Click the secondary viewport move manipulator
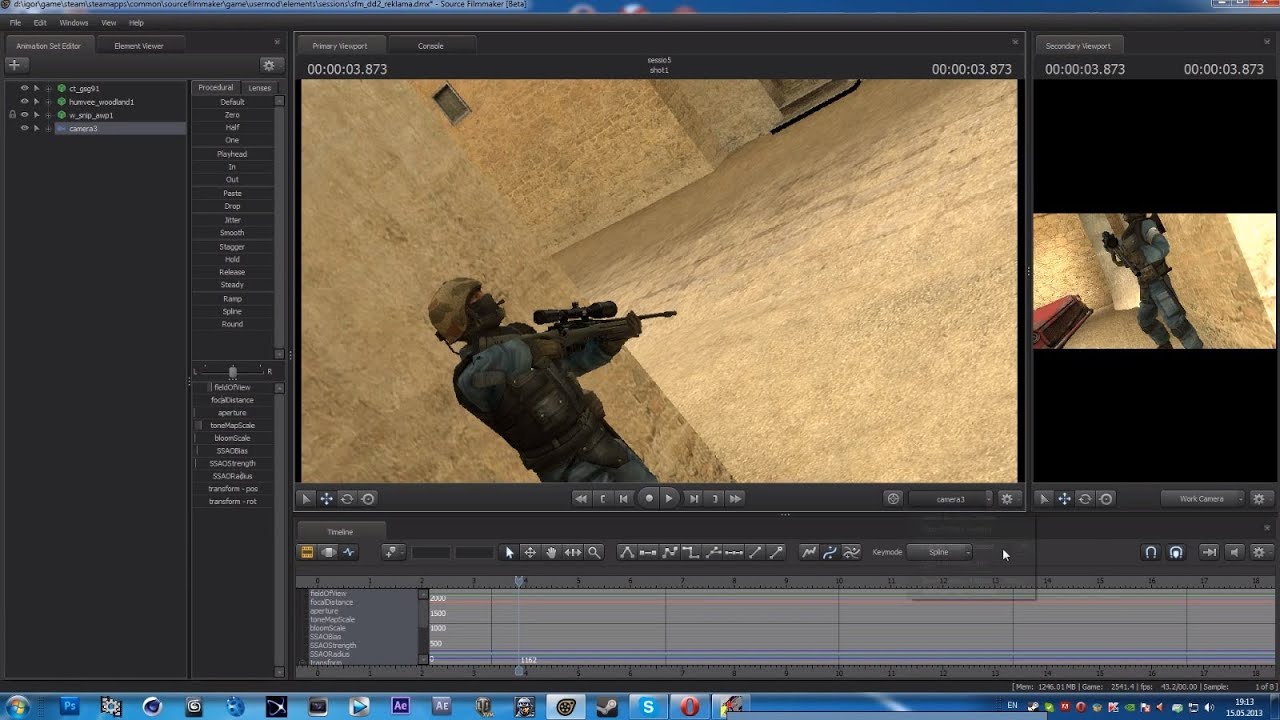The image size is (1280, 720). pyautogui.click(x=1064, y=498)
